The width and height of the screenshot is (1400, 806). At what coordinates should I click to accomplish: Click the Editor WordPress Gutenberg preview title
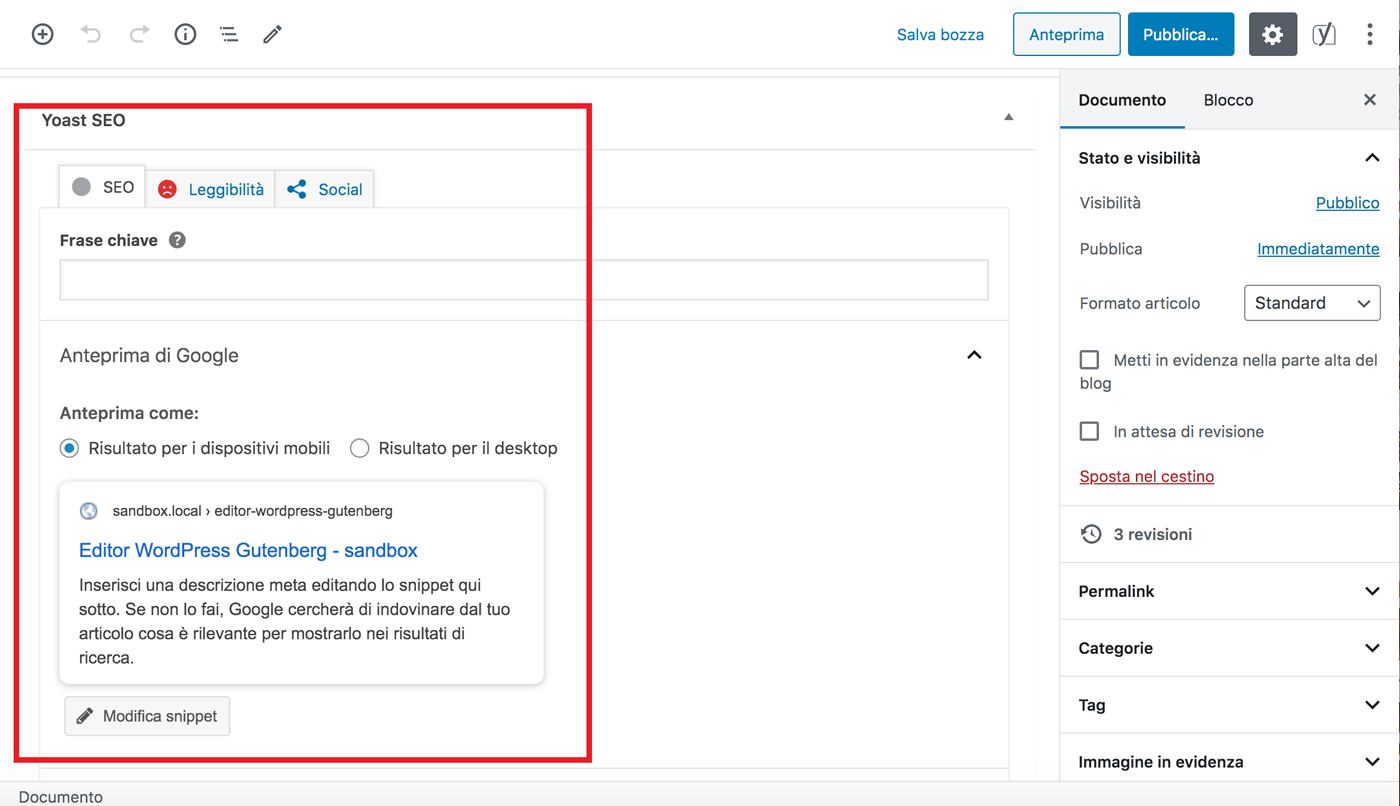(248, 550)
